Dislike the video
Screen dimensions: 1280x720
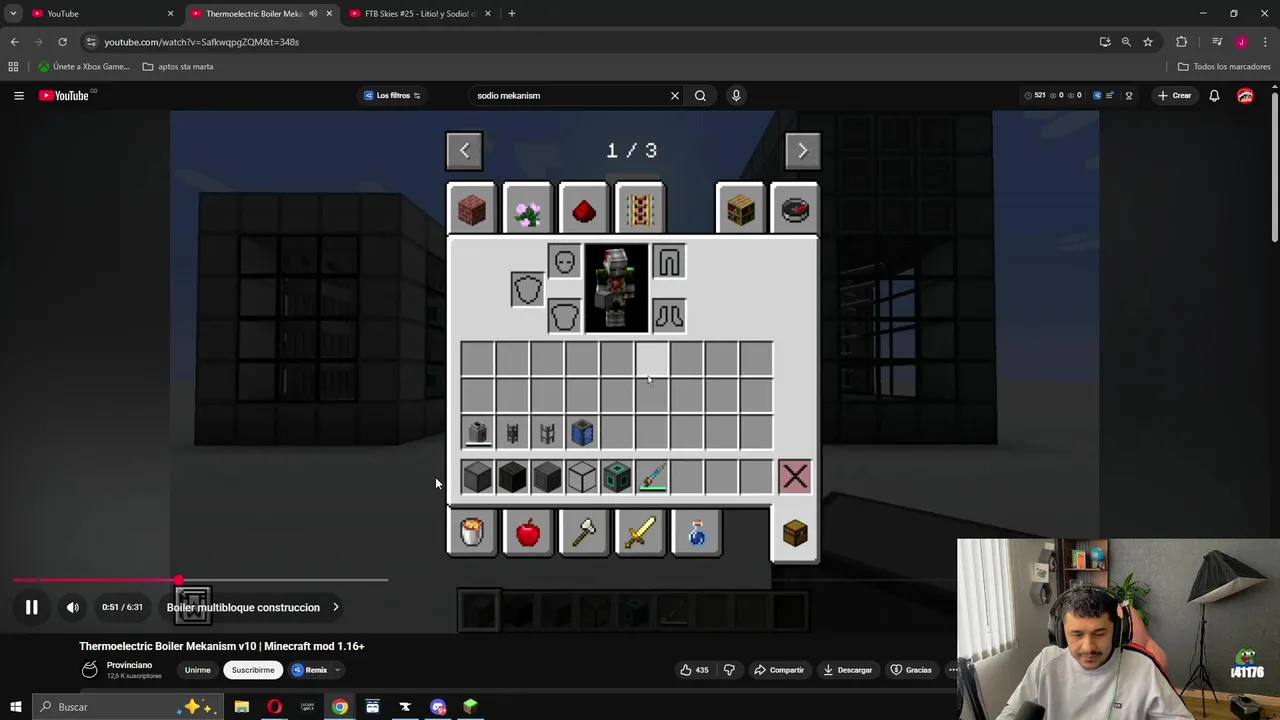point(729,670)
